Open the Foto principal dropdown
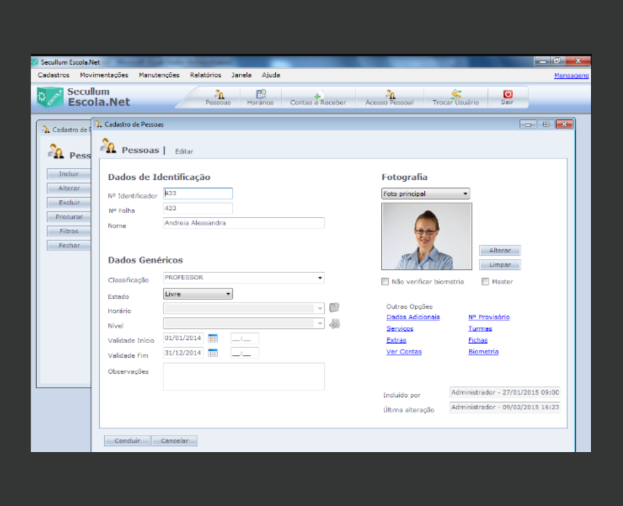Image resolution: width=623 pixels, height=506 pixels. pos(426,194)
